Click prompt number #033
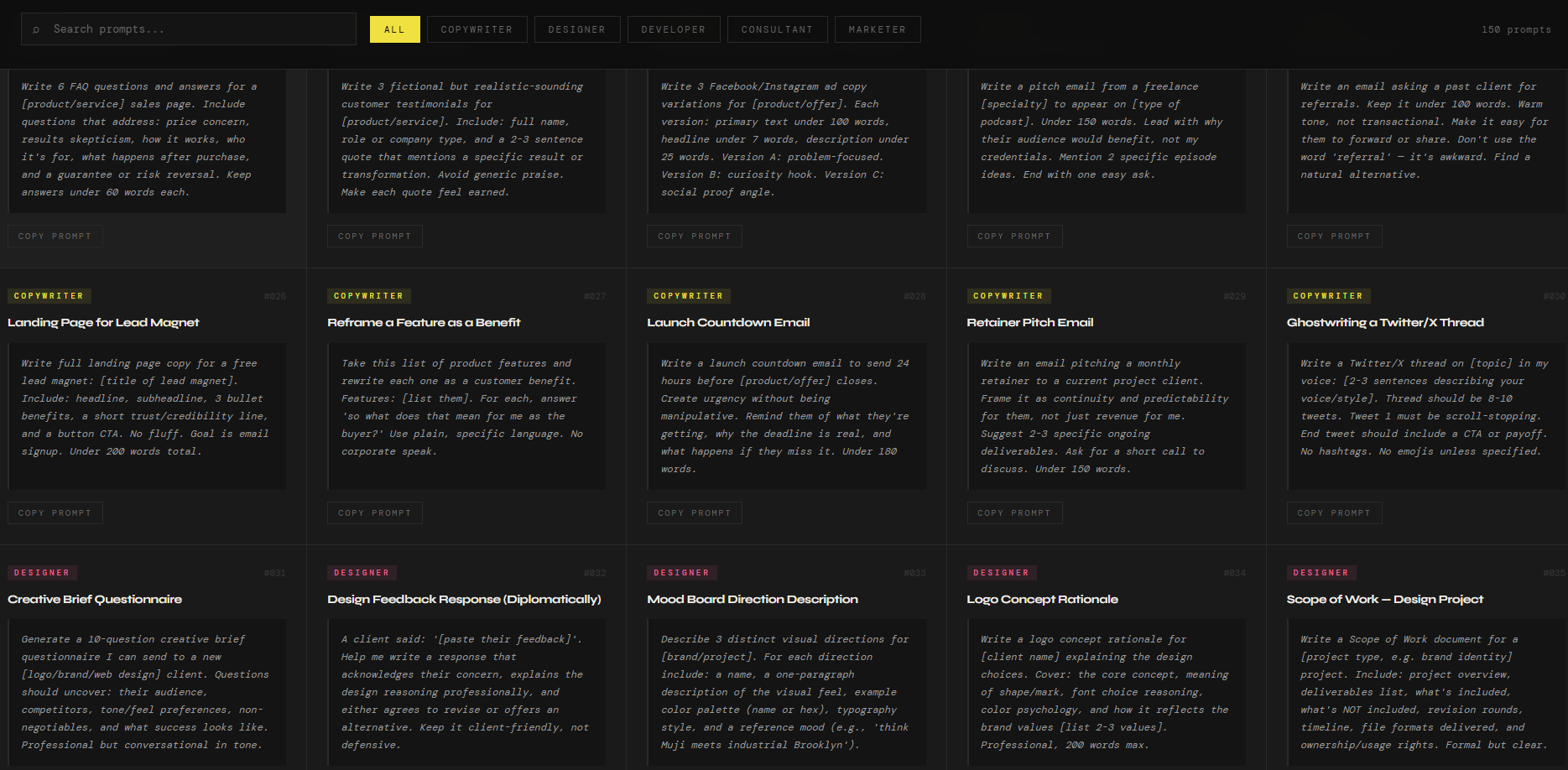 914,574
